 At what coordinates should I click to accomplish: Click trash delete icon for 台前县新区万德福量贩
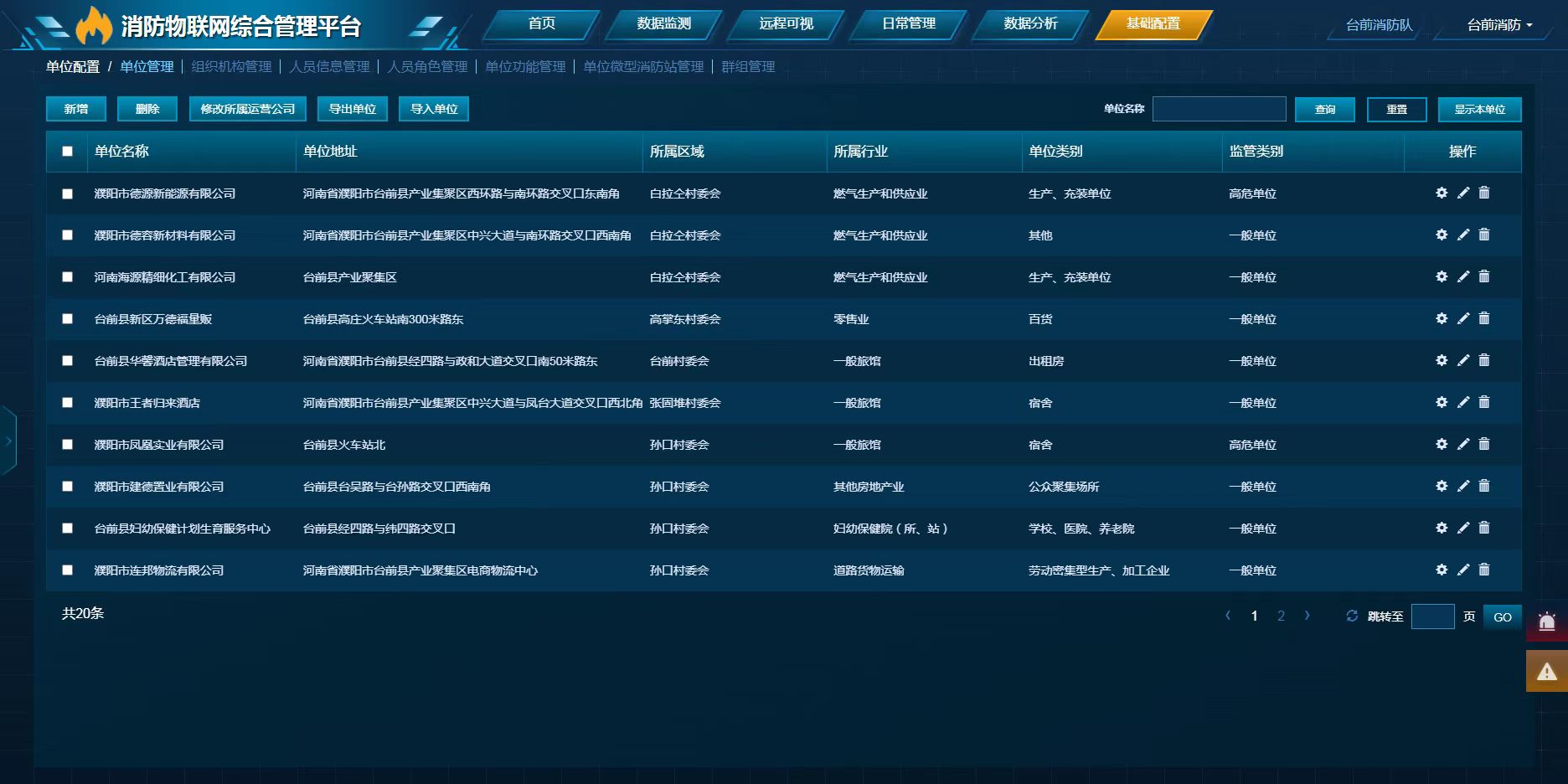pyautogui.click(x=1484, y=318)
